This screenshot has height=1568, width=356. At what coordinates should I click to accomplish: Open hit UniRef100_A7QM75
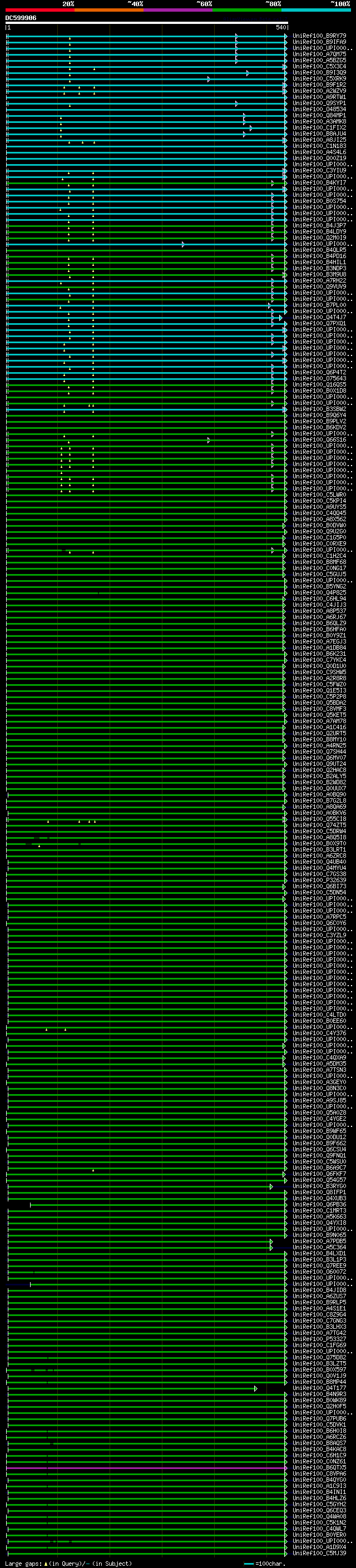tap(319, 54)
